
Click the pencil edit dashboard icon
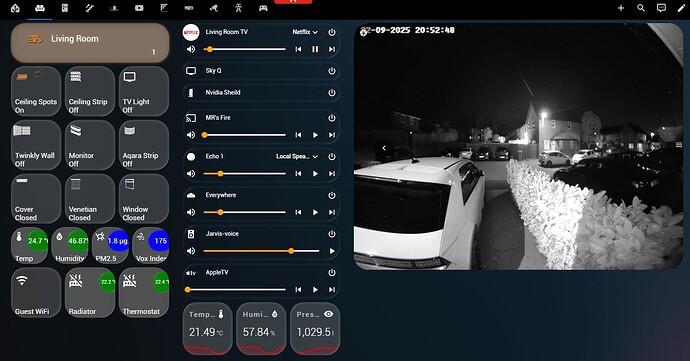[681, 8]
